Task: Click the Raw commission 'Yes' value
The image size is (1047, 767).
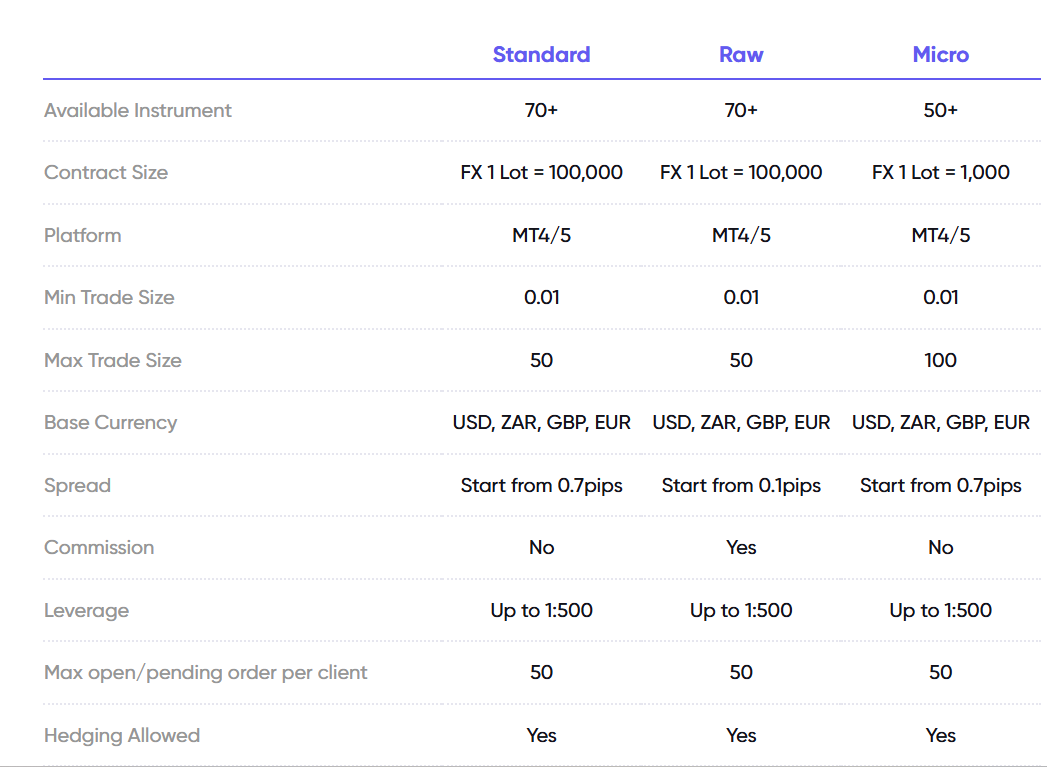Action: click(741, 548)
